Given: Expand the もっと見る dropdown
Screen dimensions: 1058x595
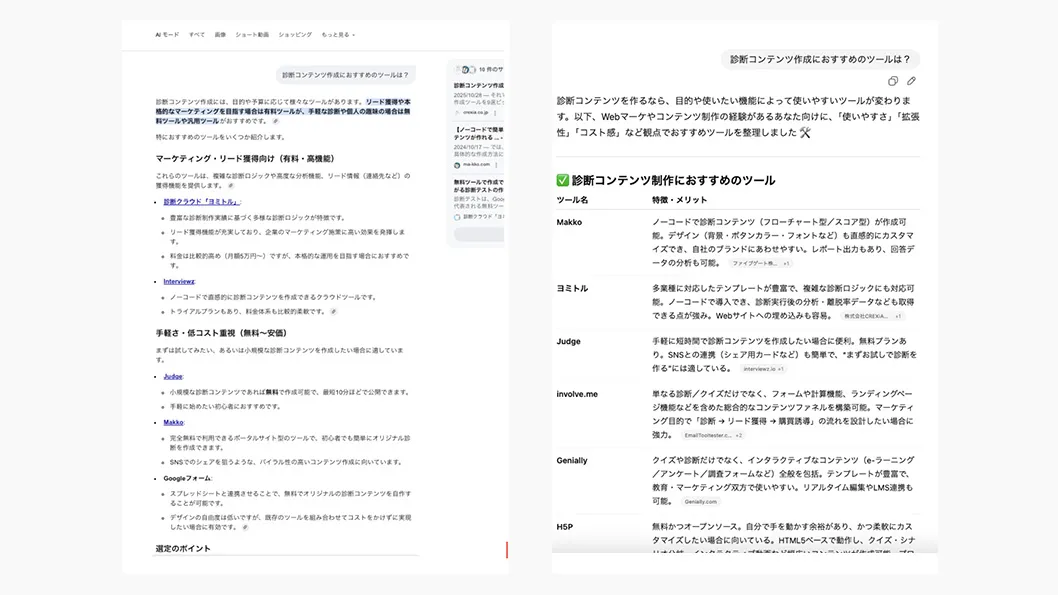Looking at the screenshot, I should coord(338,34).
